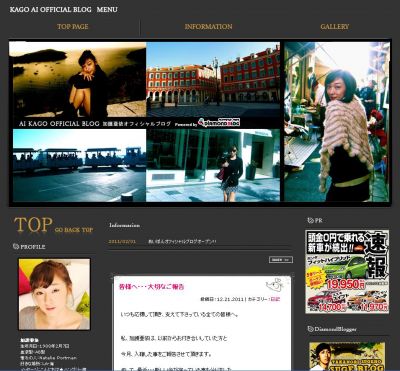
Task: Click the PR section heading icon
Action: click(x=310, y=220)
